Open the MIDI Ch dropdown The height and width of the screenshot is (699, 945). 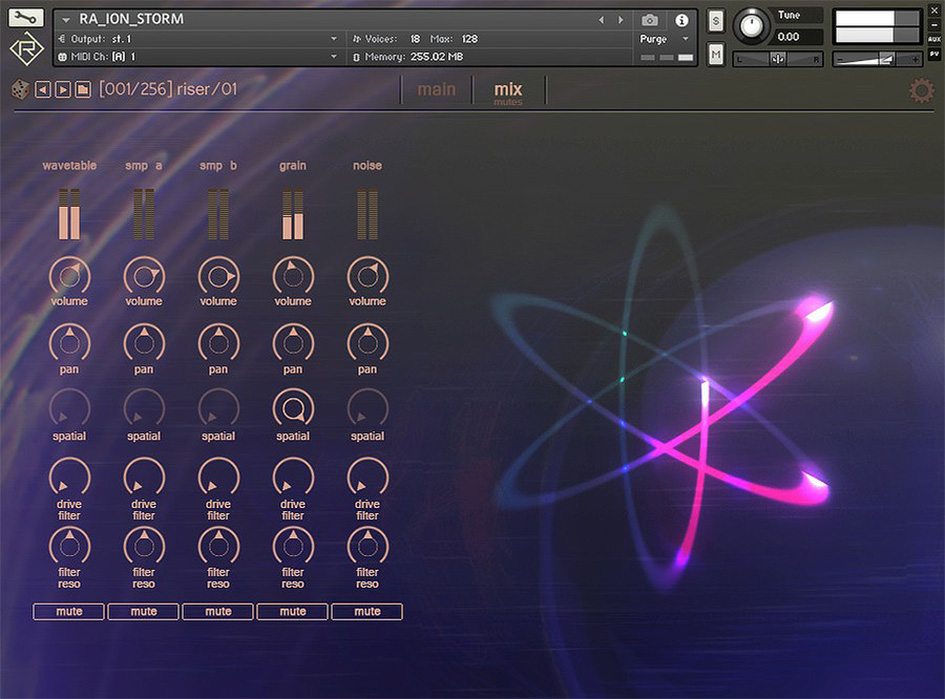(334, 57)
